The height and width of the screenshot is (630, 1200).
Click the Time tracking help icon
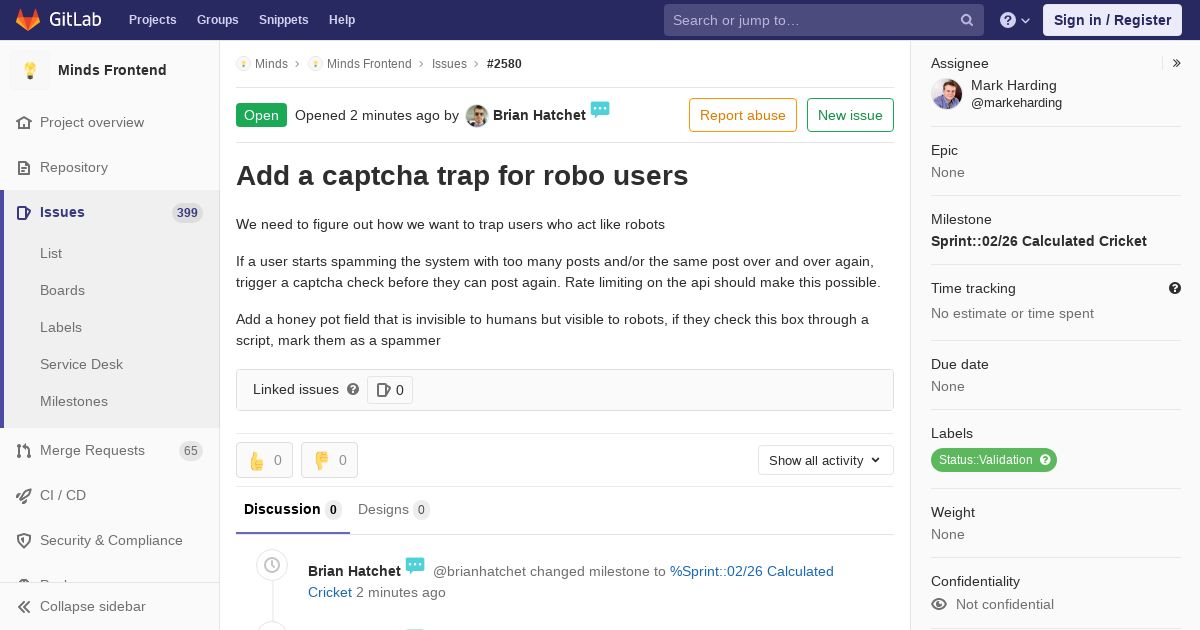point(1175,288)
